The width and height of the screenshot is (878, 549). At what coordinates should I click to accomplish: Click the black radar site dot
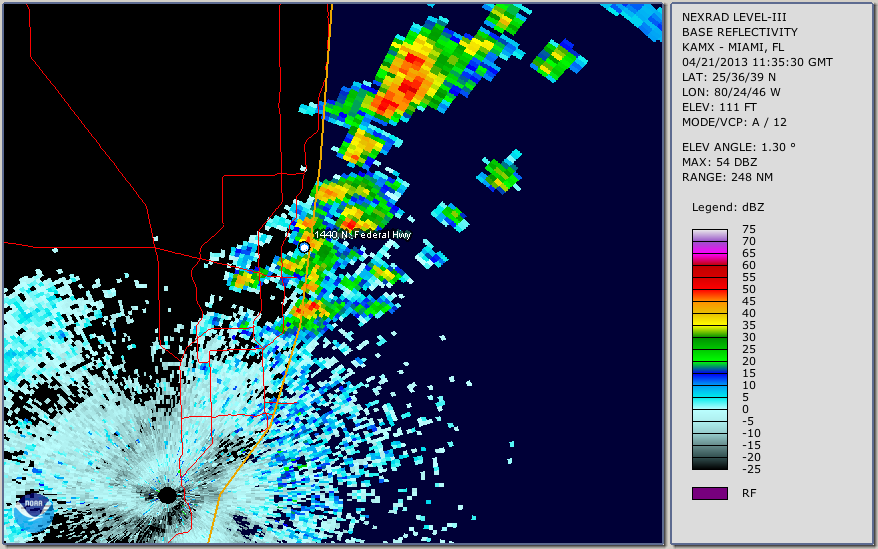[x=167, y=495]
